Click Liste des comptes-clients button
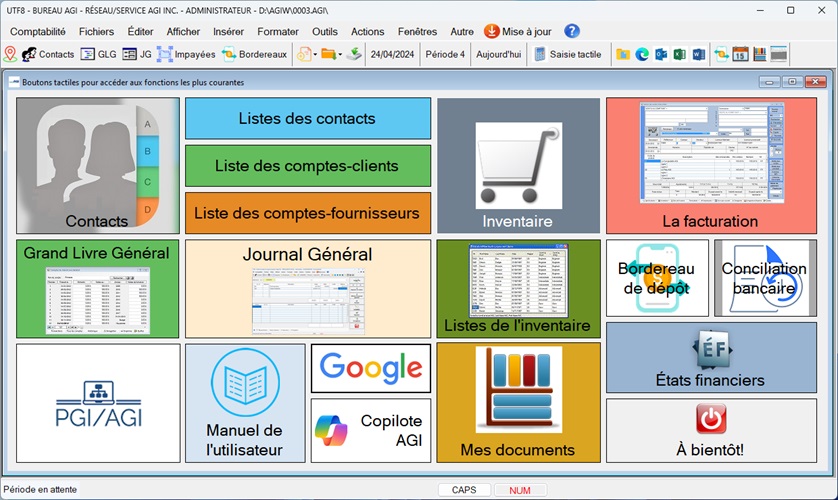838x500 pixels. 308,166
